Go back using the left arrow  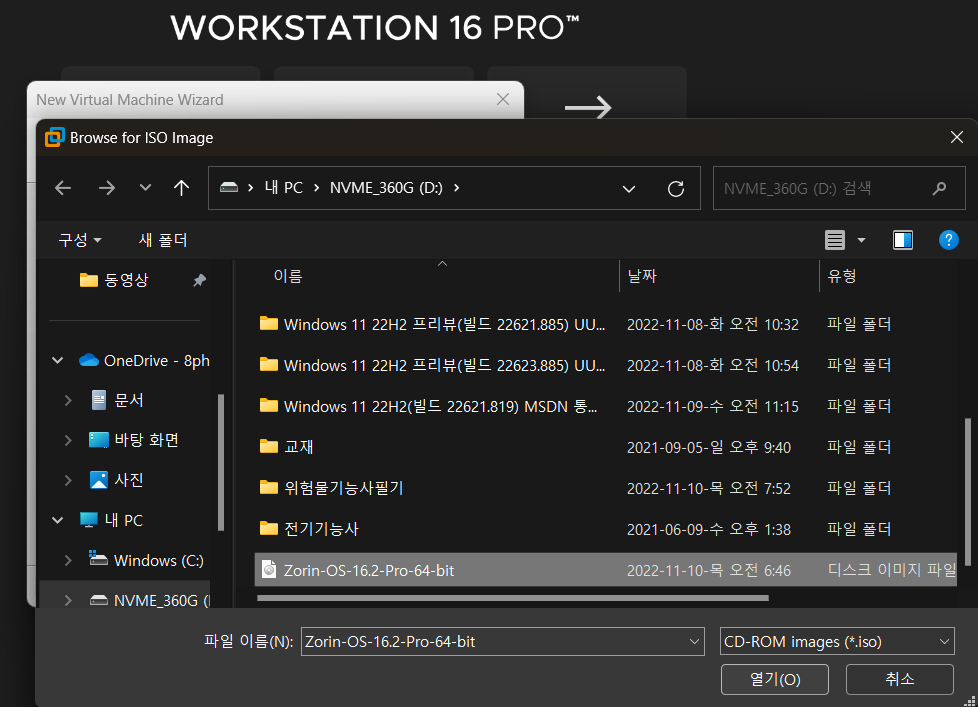(x=63, y=188)
